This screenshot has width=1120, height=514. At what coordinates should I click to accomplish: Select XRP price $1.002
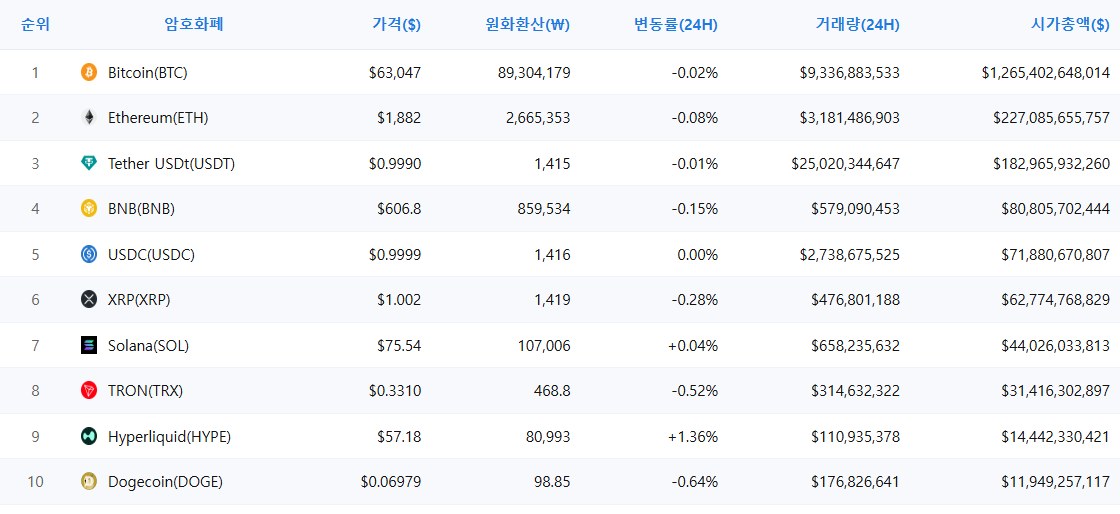point(399,301)
